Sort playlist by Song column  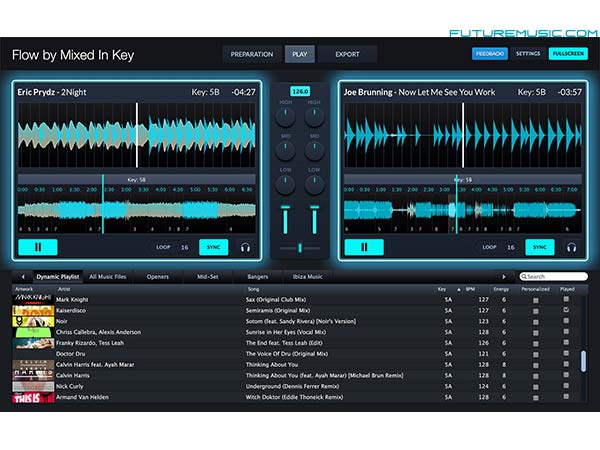(253, 289)
